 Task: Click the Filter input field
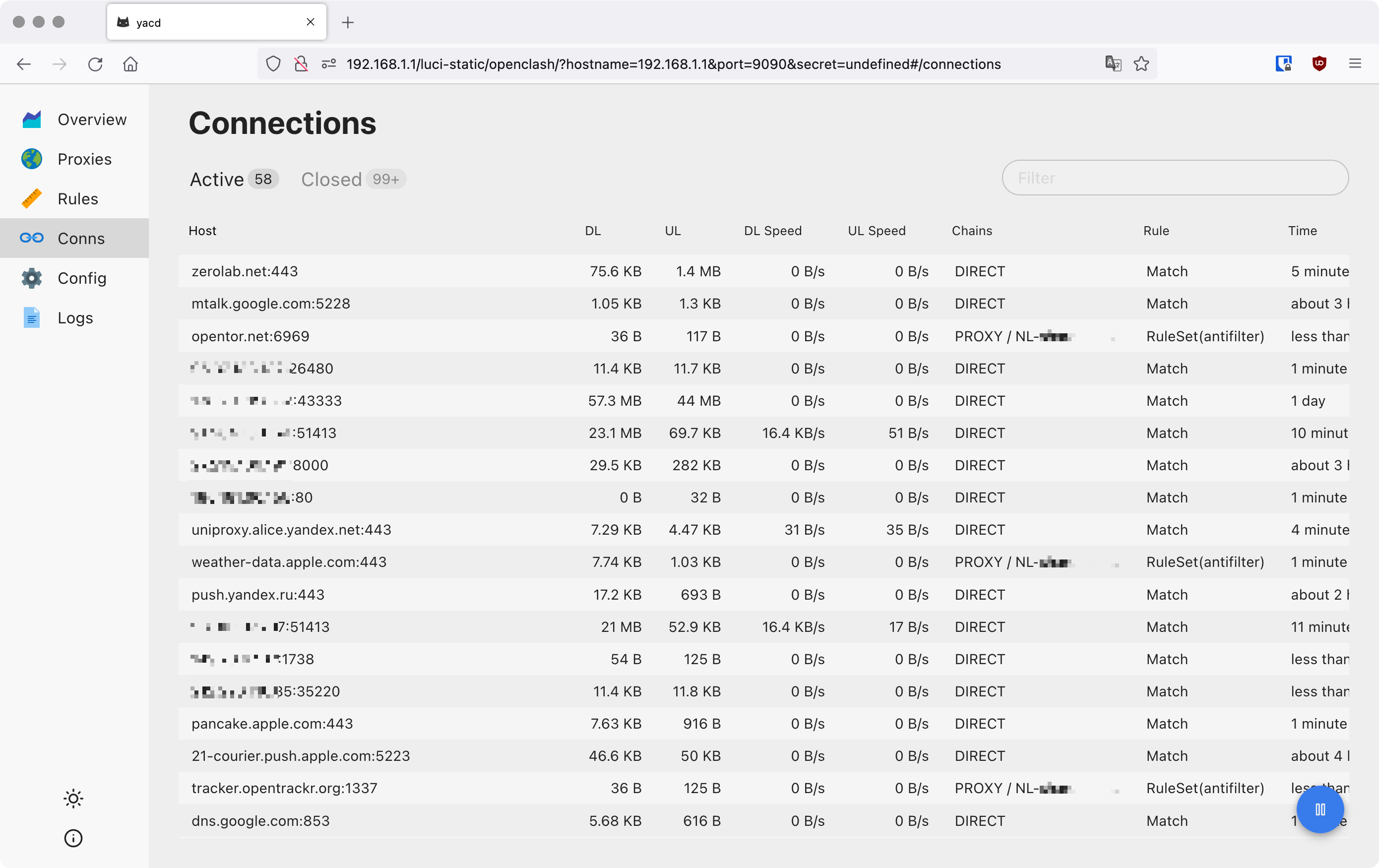point(1175,178)
